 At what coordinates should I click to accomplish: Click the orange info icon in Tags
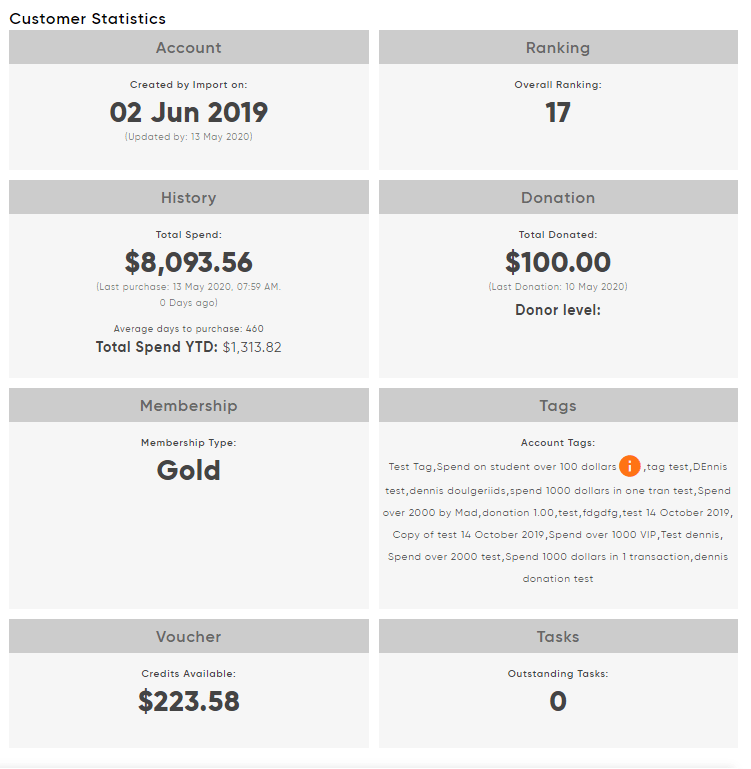point(630,466)
